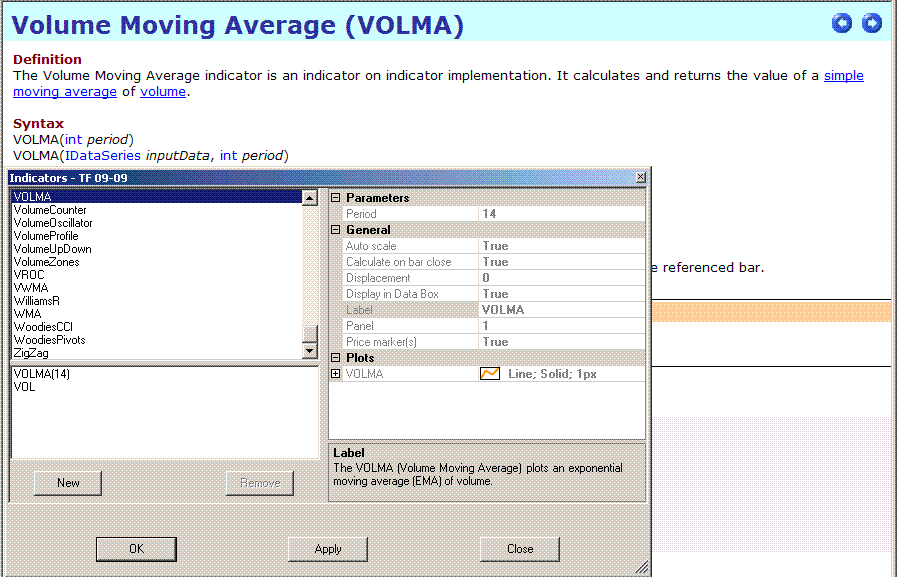Screen dimensions: 897x577
Task: Select VolumeUpDown in the list
Action: pyautogui.click(x=157, y=249)
